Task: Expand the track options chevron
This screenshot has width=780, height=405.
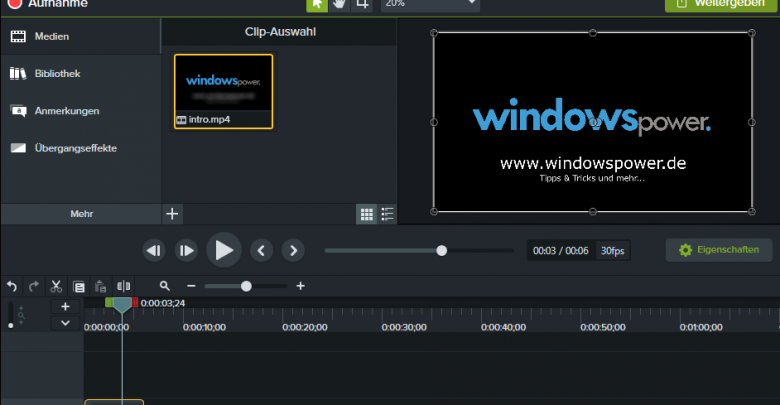Action: [x=65, y=323]
